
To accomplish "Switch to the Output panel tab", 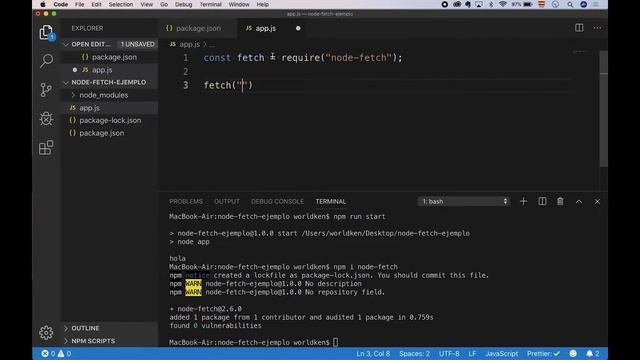I will 227,202.
